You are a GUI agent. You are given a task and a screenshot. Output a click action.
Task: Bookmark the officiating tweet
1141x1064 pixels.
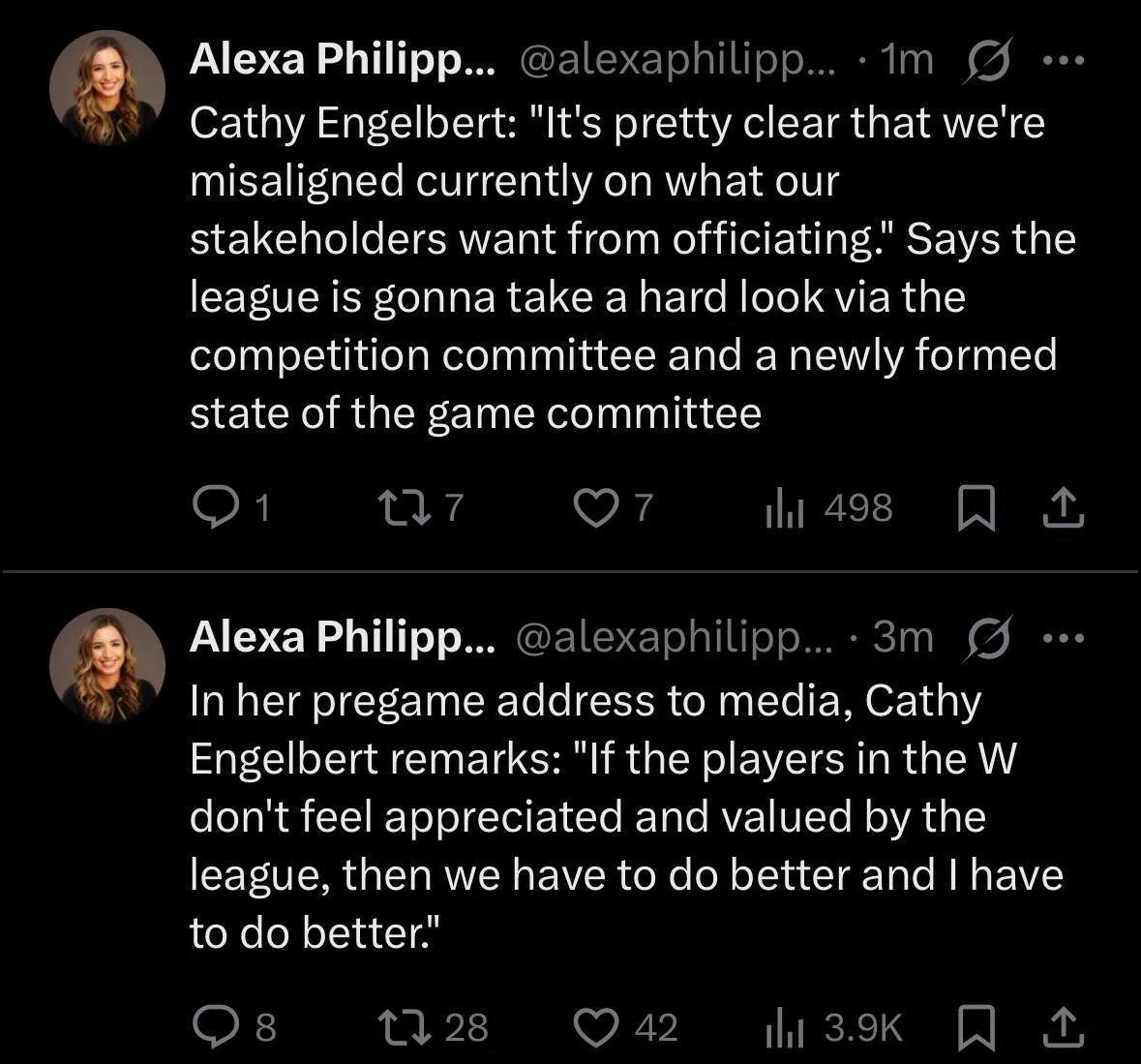[x=976, y=507]
